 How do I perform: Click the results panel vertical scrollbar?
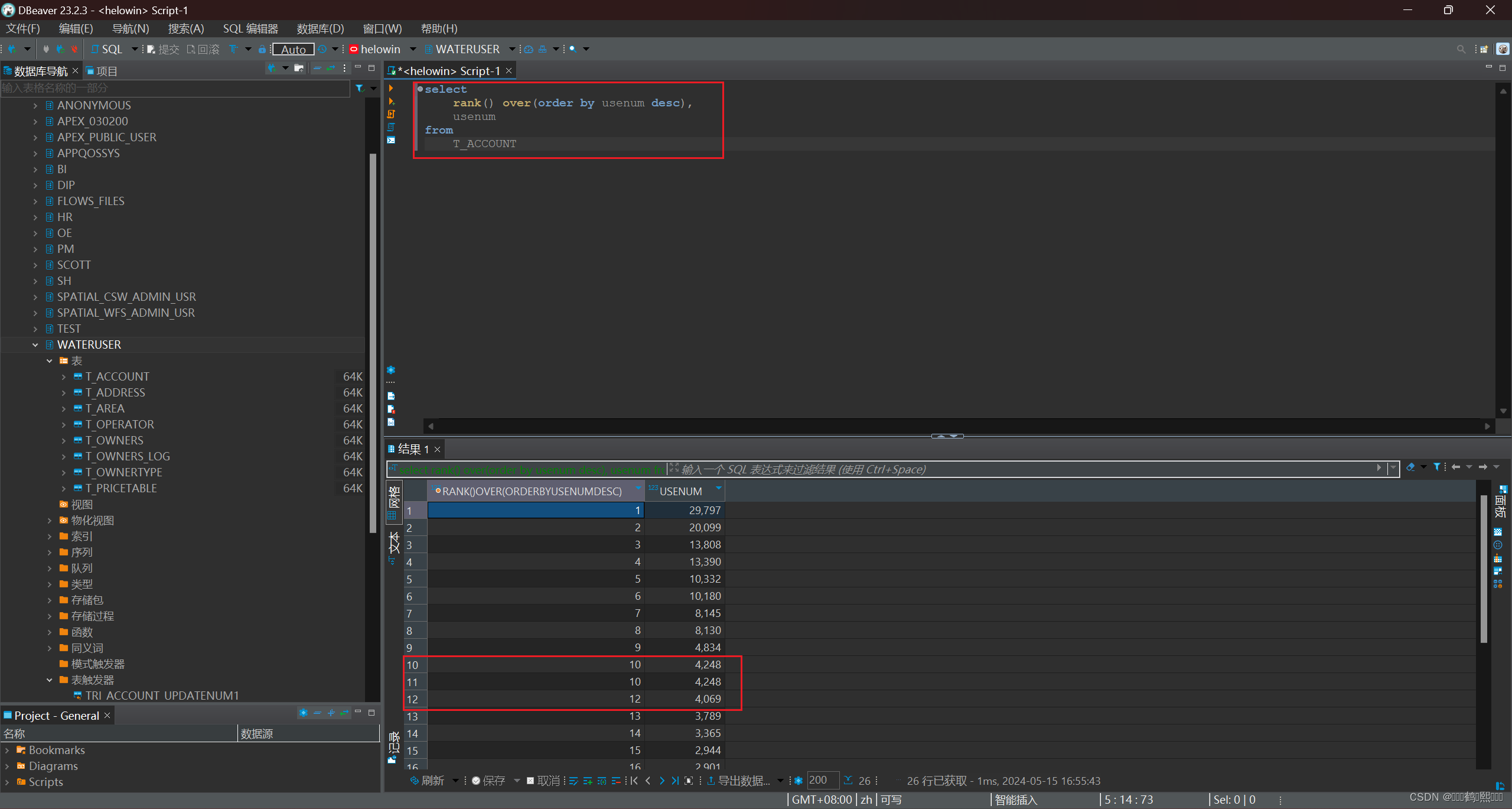point(1484,567)
